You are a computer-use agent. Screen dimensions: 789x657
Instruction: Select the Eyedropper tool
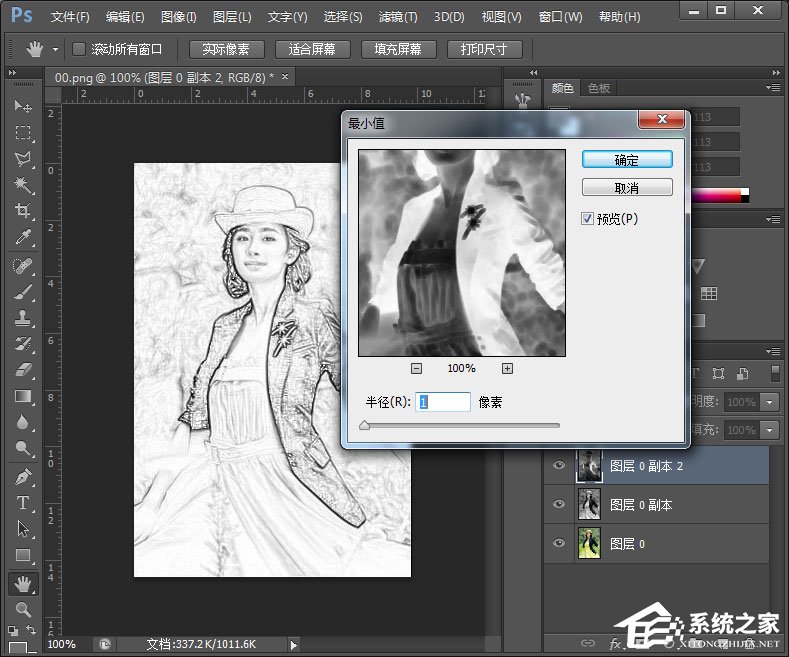[22, 237]
